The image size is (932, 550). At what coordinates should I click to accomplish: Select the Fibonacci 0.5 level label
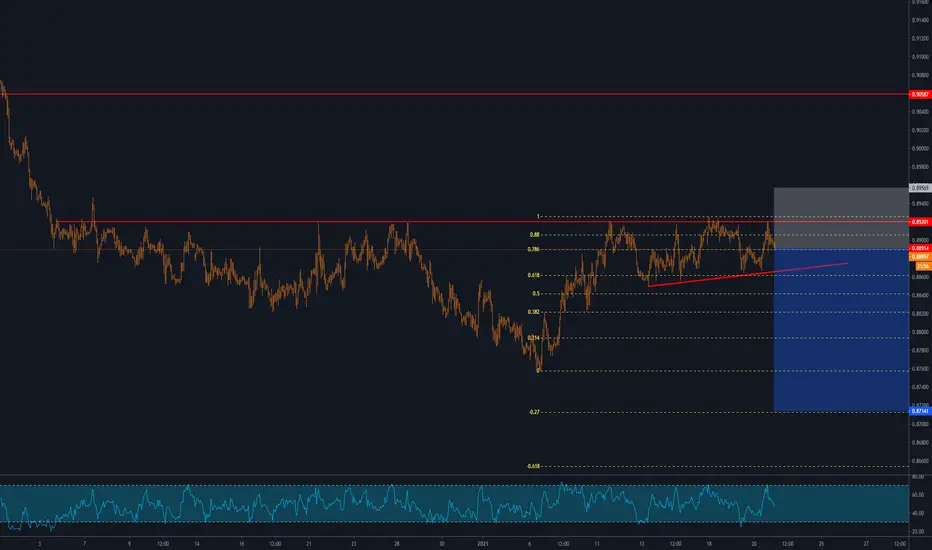coord(536,294)
